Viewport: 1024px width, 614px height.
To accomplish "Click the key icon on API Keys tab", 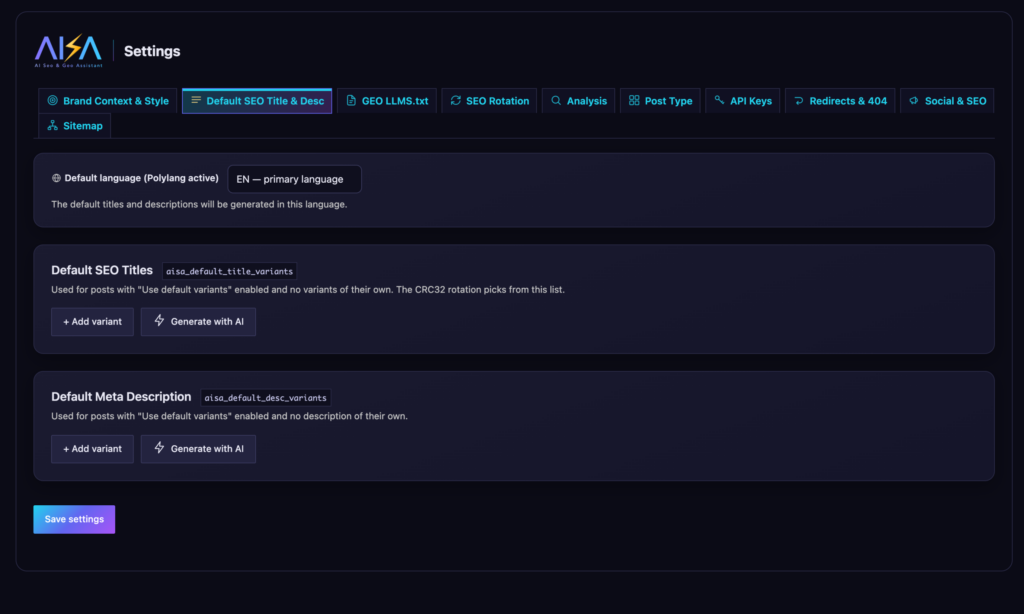I will (x=719, y=100).
